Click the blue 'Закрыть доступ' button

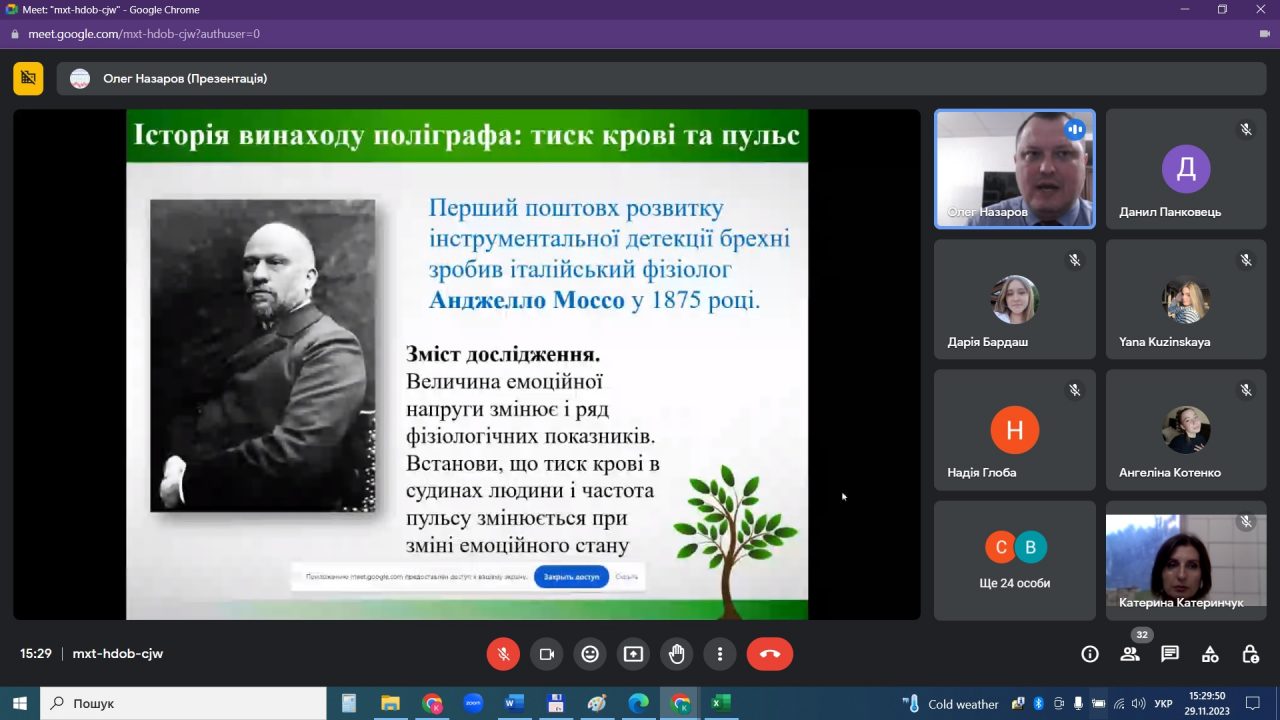coord(571,577)
